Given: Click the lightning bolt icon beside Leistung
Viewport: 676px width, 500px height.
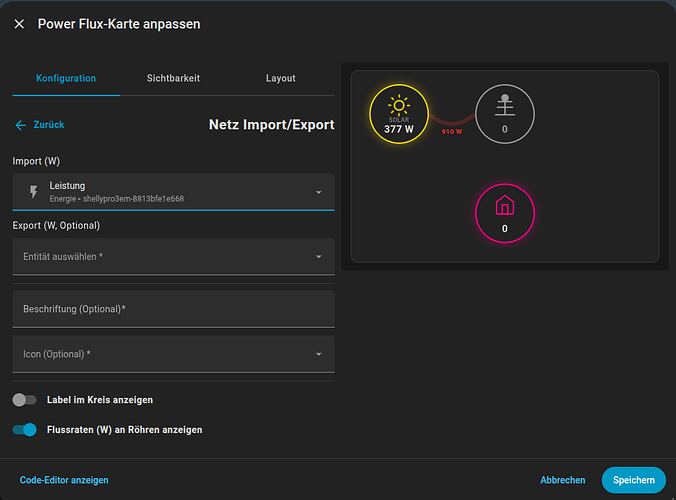Looking at the screenshot, I should point(33,192).
